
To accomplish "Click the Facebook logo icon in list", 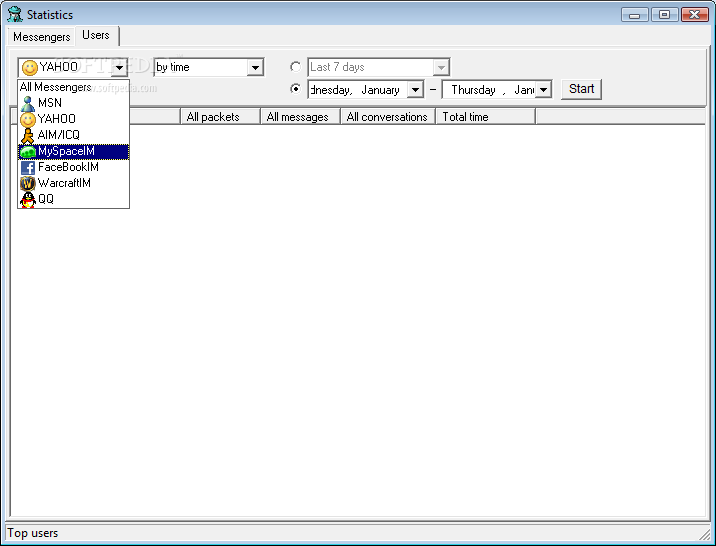I will click(x=27, y=168).
